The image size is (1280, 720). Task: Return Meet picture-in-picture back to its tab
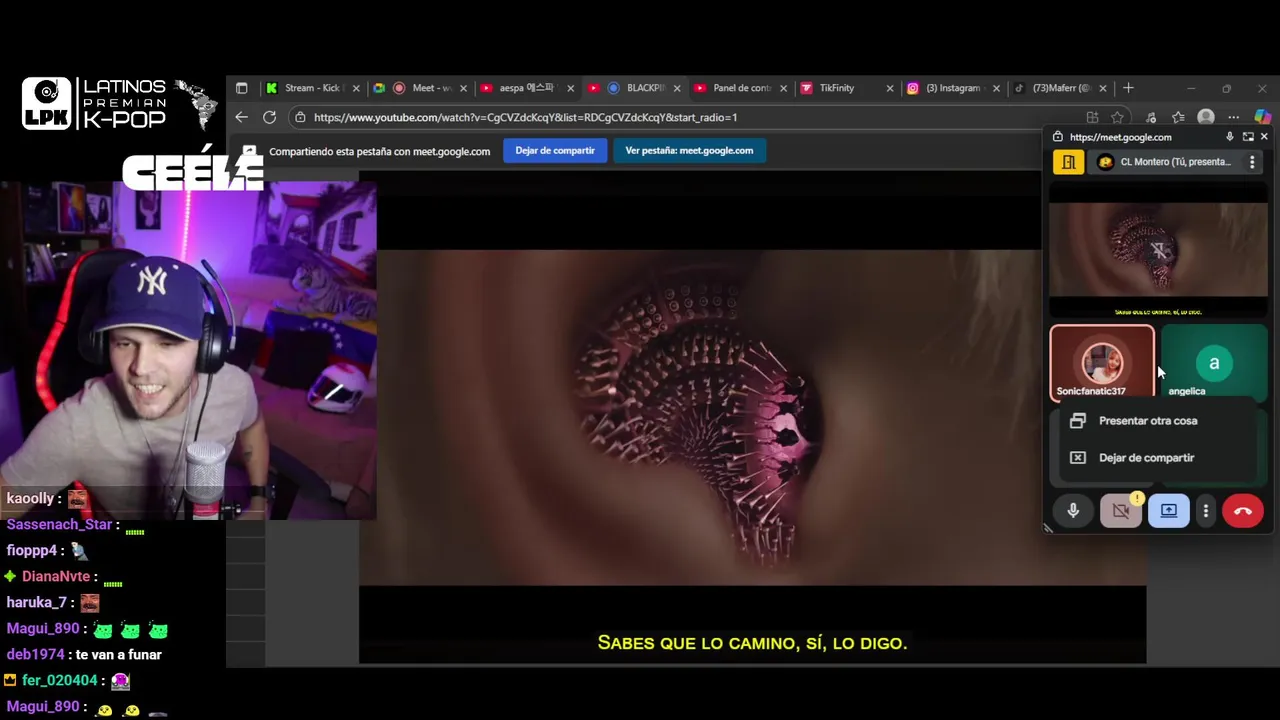(1248, 137)
